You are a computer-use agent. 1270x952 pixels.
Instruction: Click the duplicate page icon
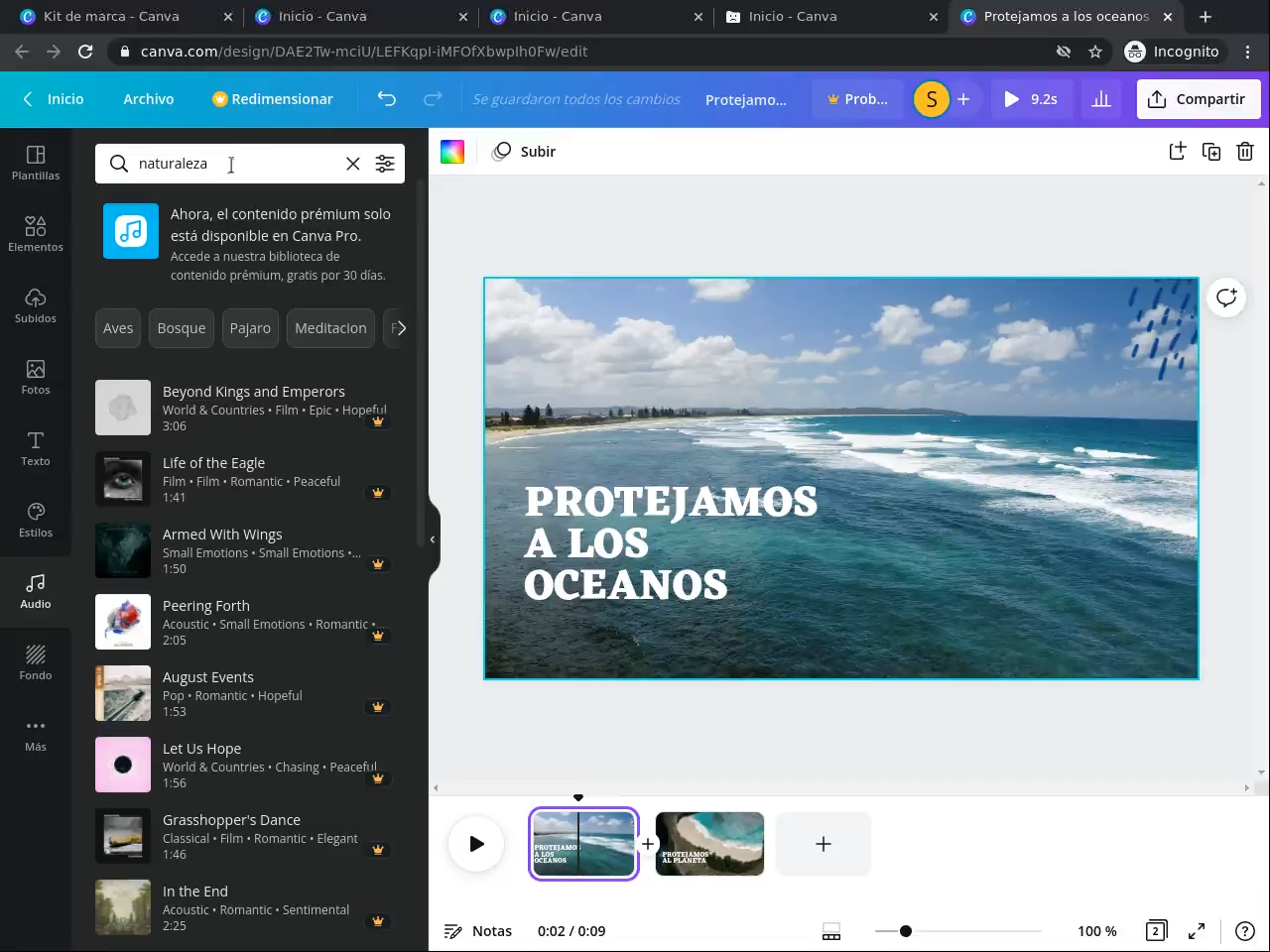coord(1211,152)
